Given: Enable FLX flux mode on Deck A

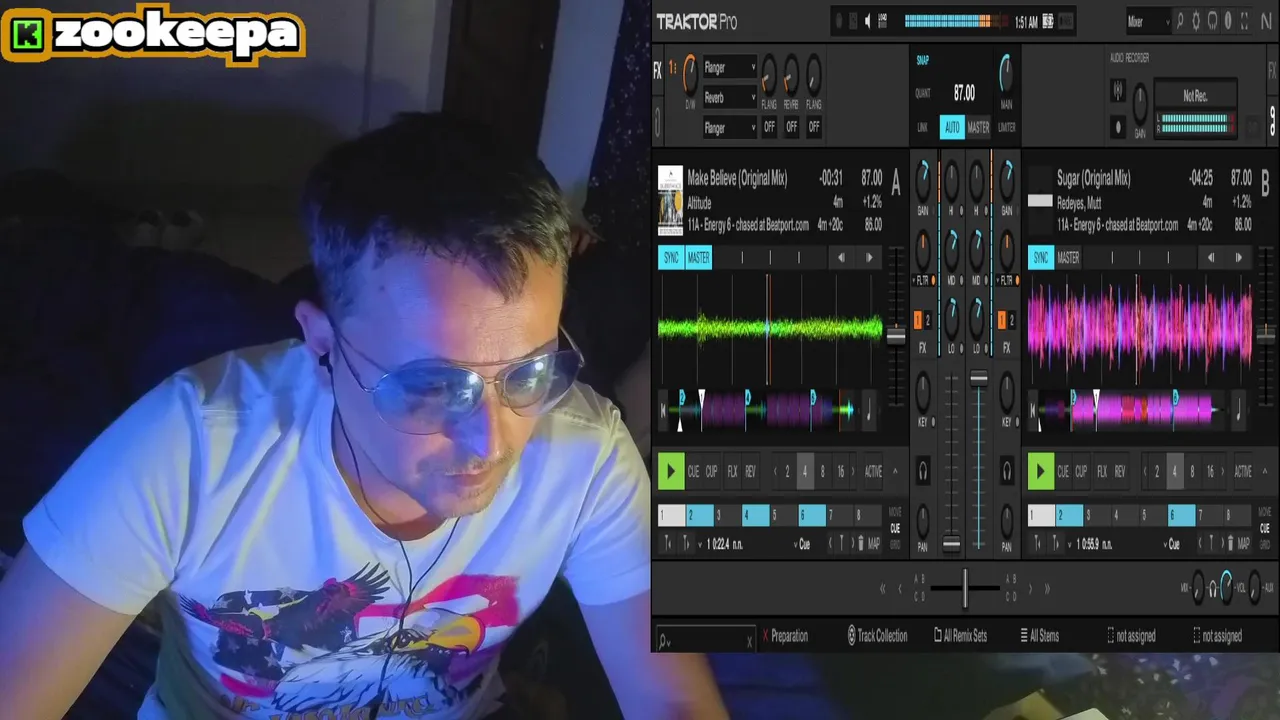Looking at the screenshot, I should point(732,471).
